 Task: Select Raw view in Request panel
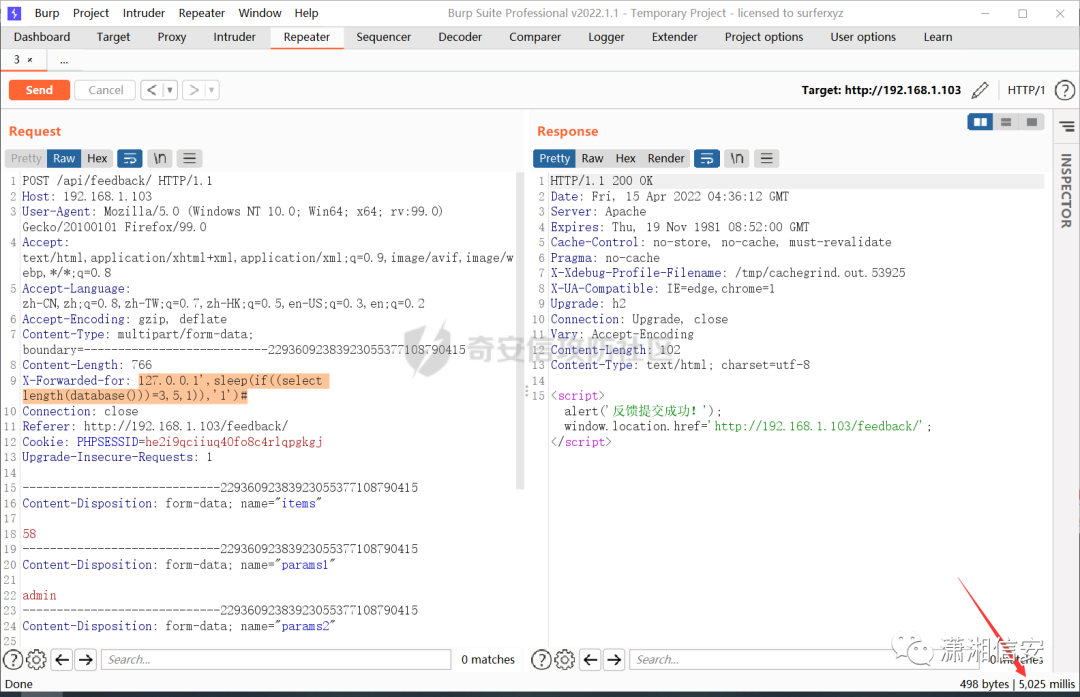tap(64, 158)
